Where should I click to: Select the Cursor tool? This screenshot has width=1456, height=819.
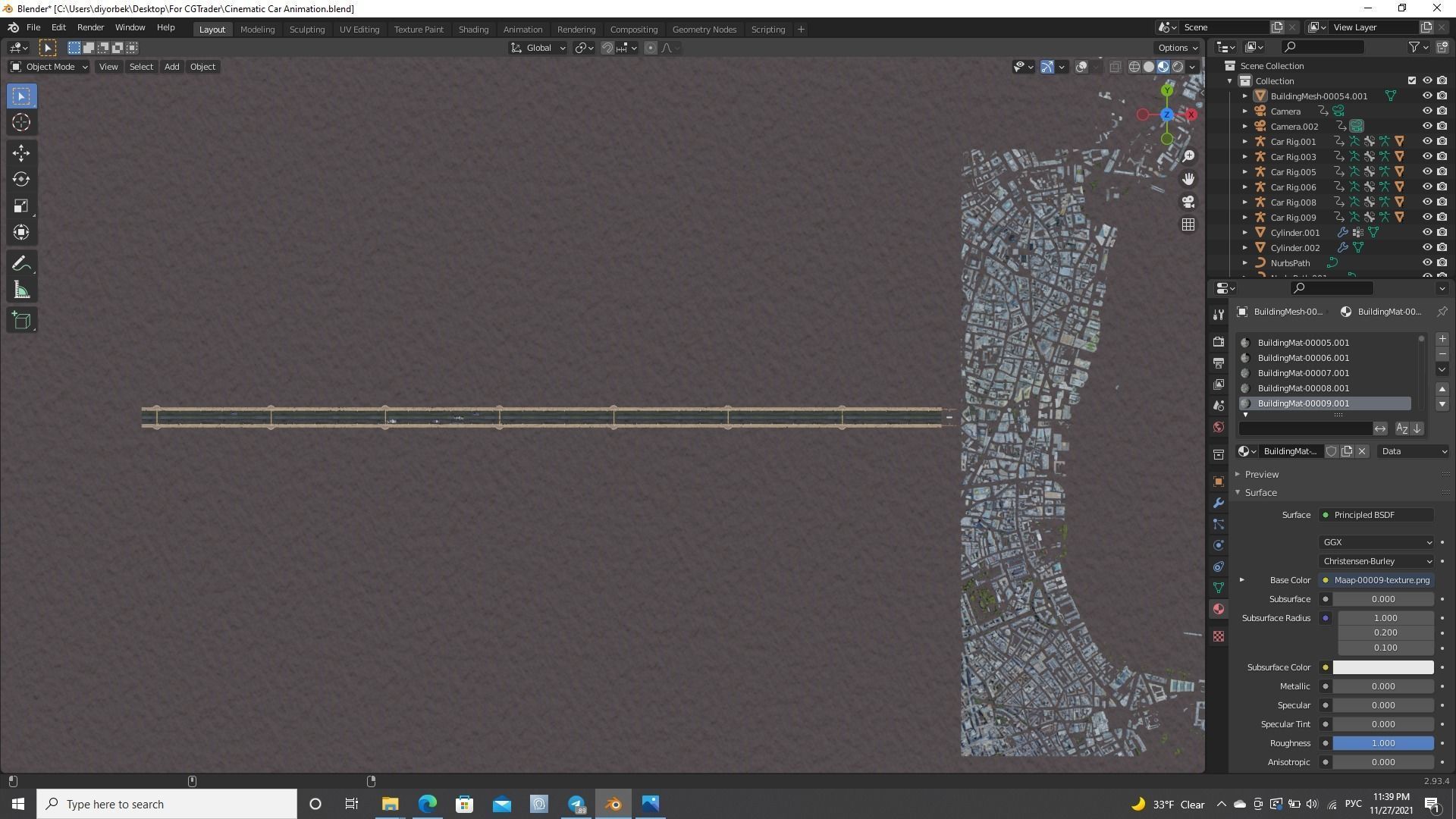[x=21, y=123]
